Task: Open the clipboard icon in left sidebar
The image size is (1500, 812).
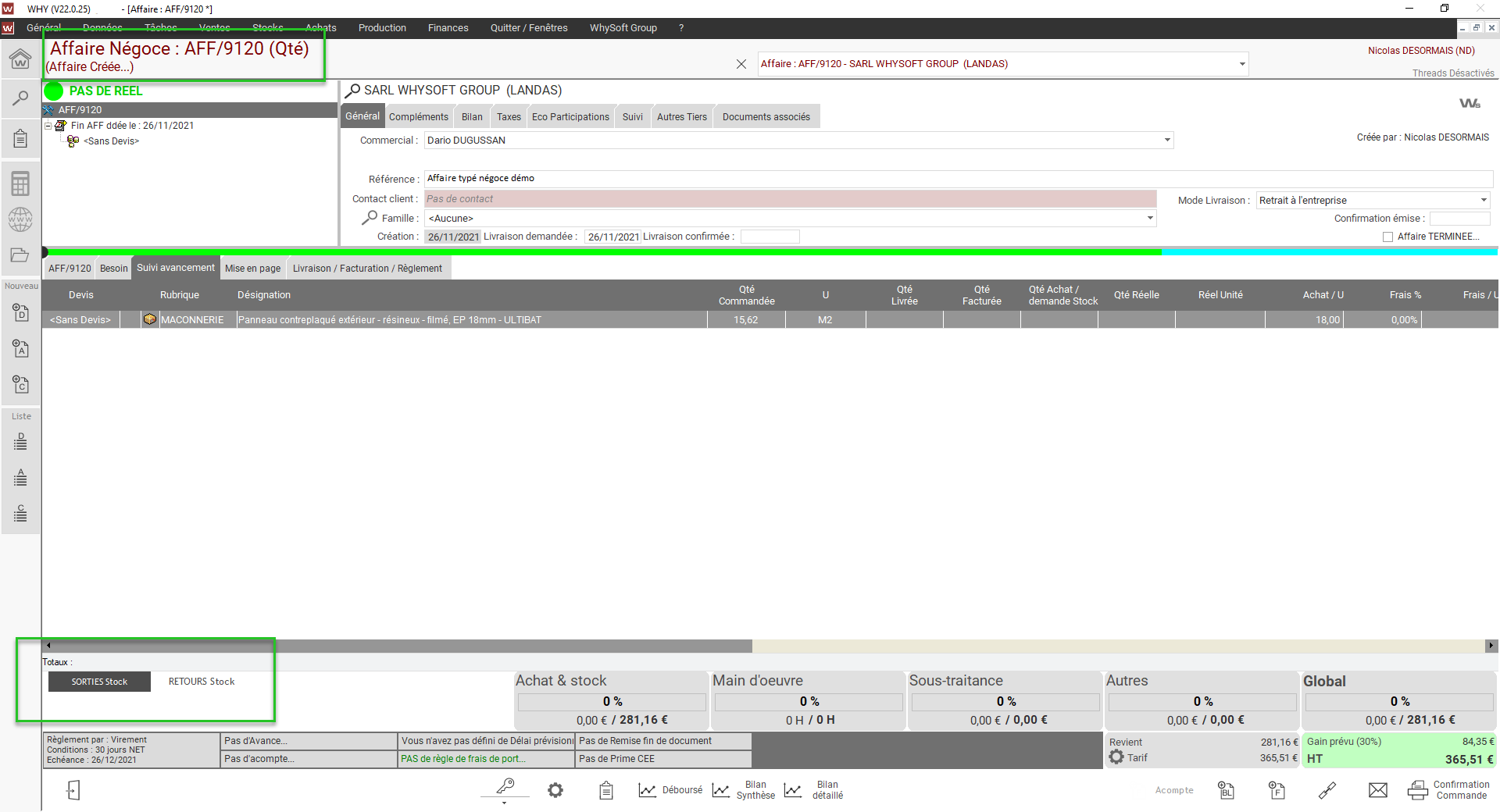Action: click(x=20, y=139)
